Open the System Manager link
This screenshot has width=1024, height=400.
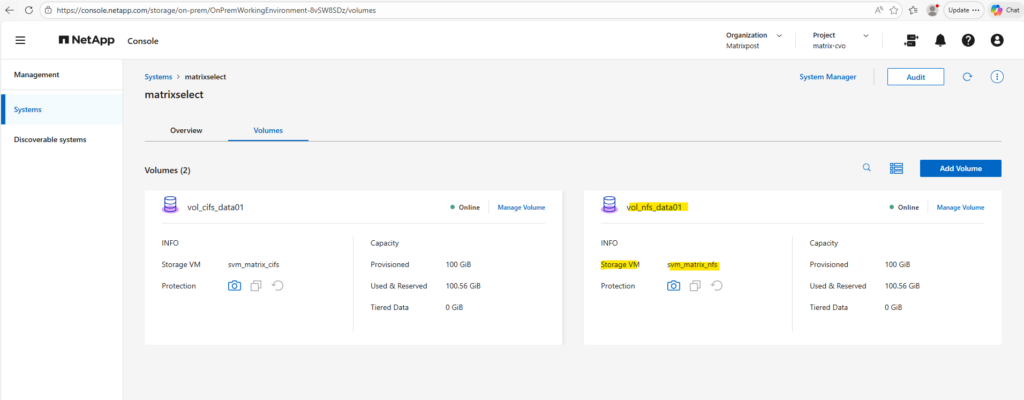point(827,77)
